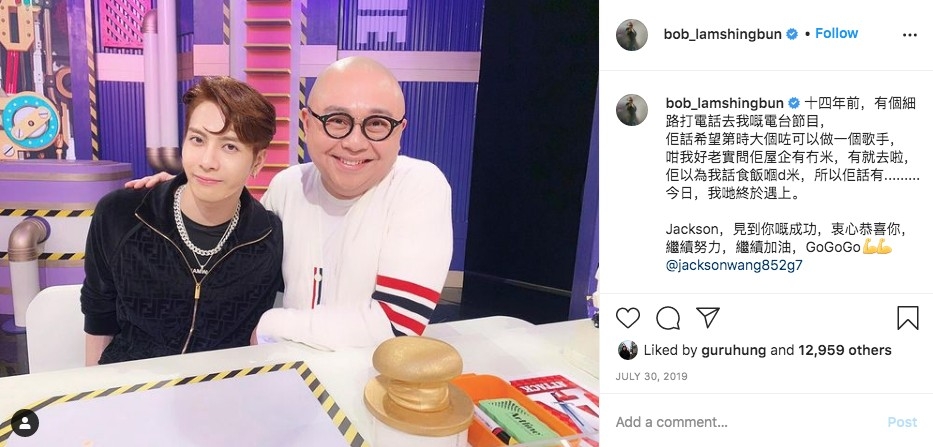Image resolution: width=933 pixels, height=447 pixels.
Task: Share post using the paper plane icon
Action: point(708,317)
